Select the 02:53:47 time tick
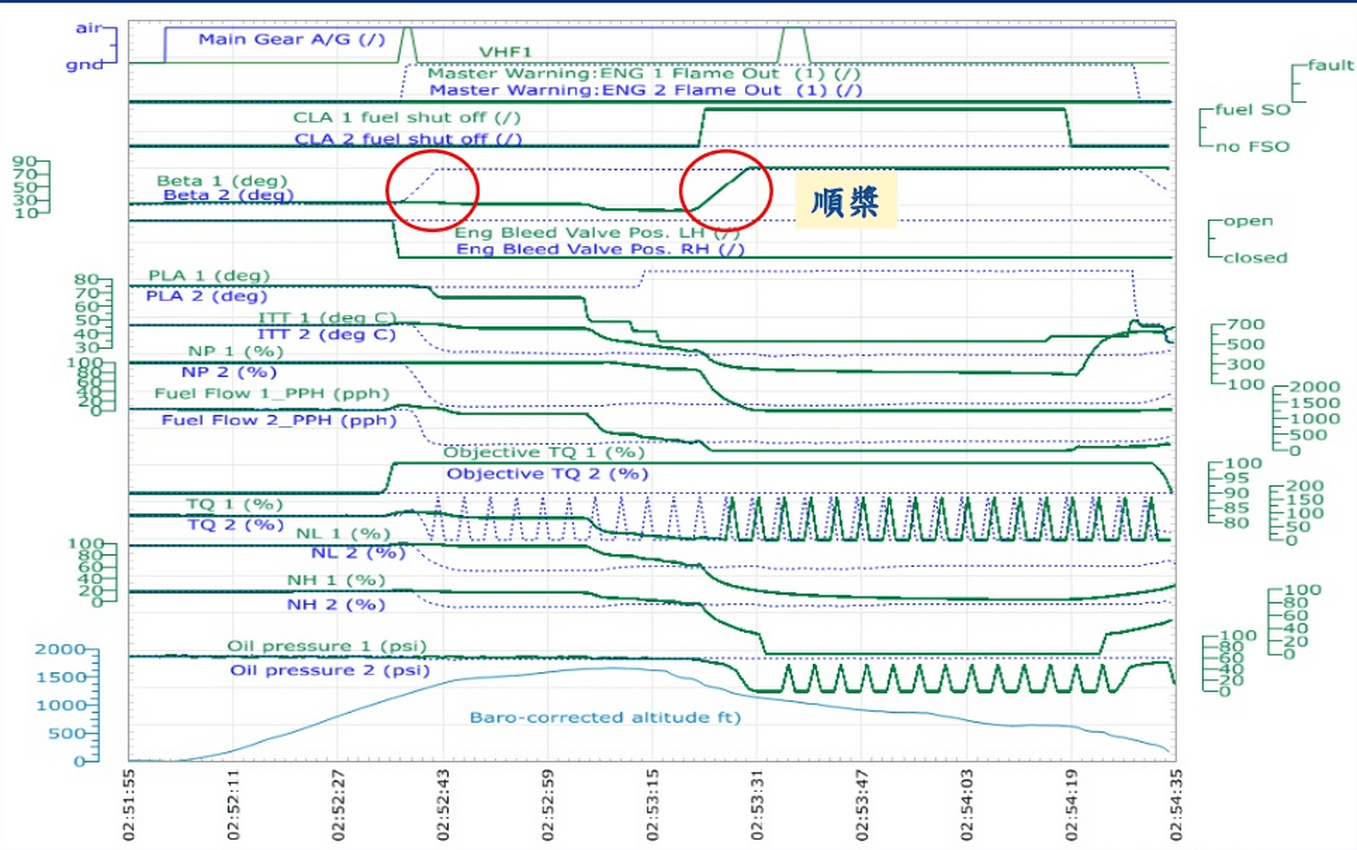The height and width of the screenshot is (850, 1357). (862, 807)
